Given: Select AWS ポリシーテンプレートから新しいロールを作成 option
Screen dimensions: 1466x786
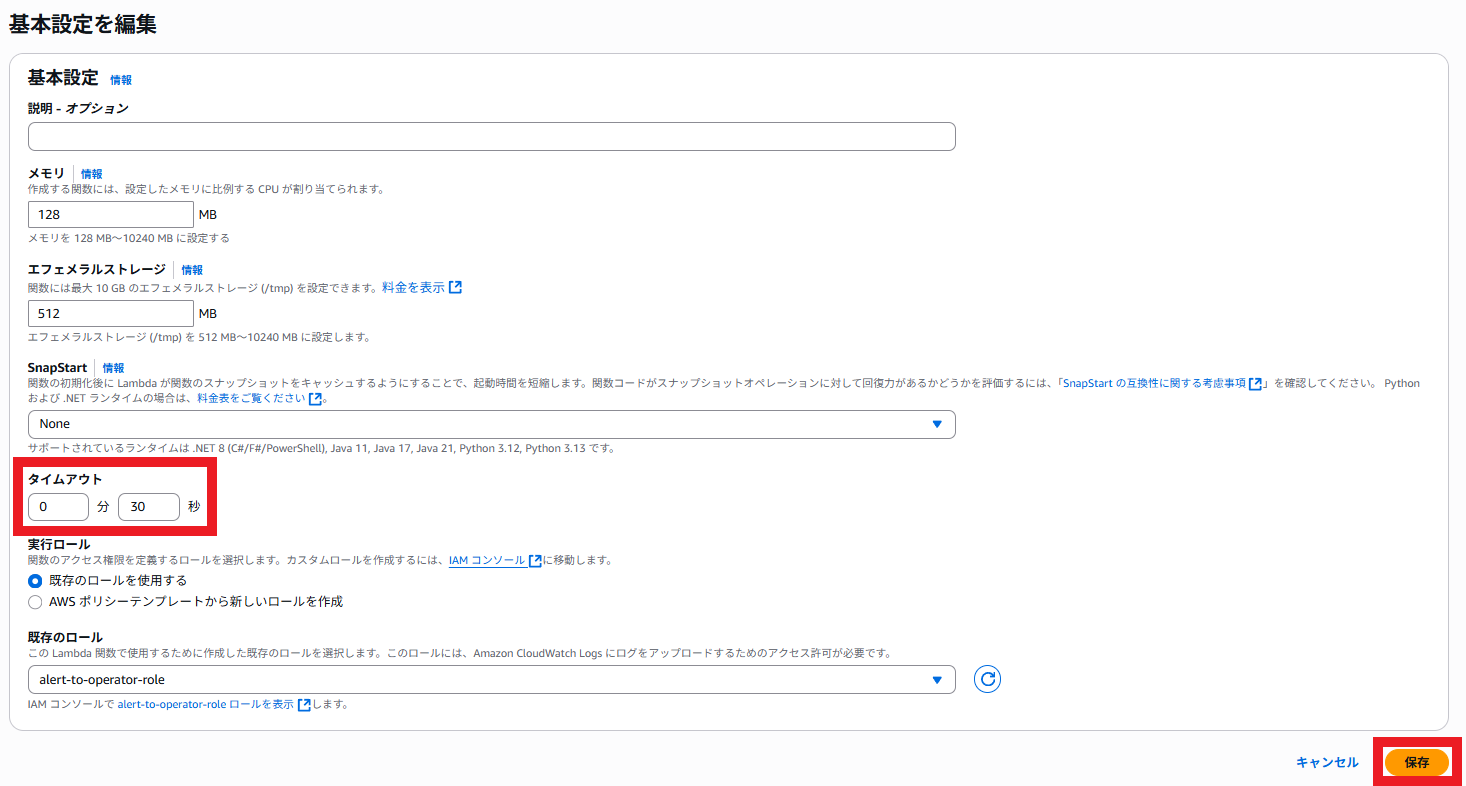Looking at the screenshot, I should (x=36, y=602).
